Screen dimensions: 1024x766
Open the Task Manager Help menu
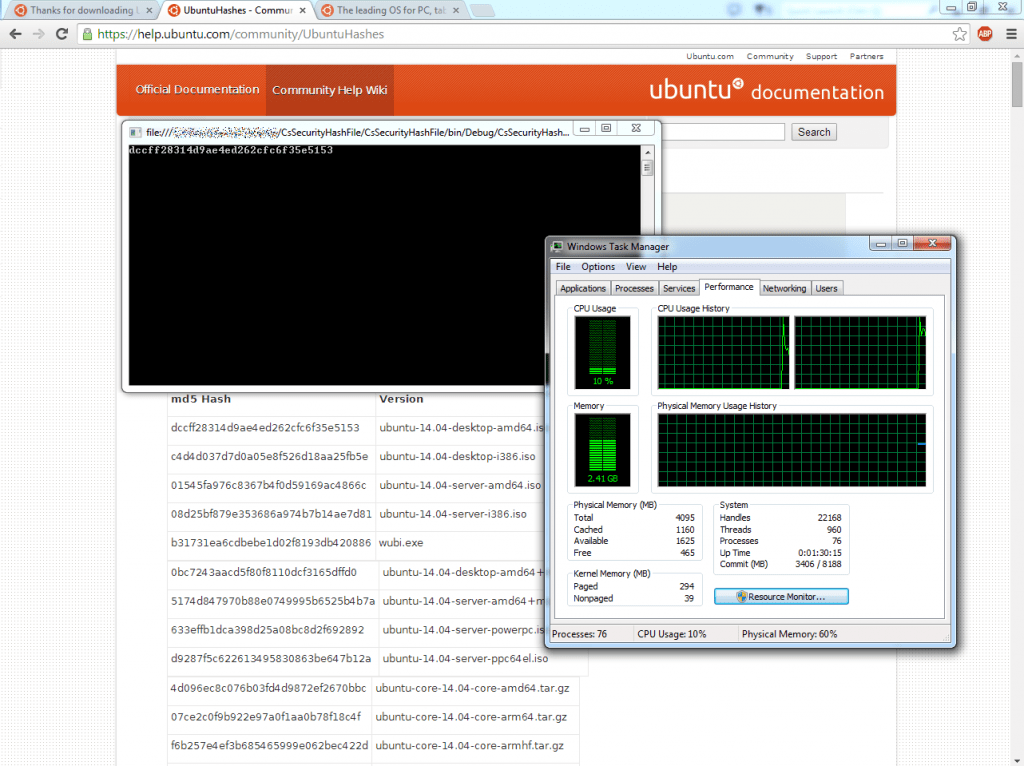coord(667,266)
